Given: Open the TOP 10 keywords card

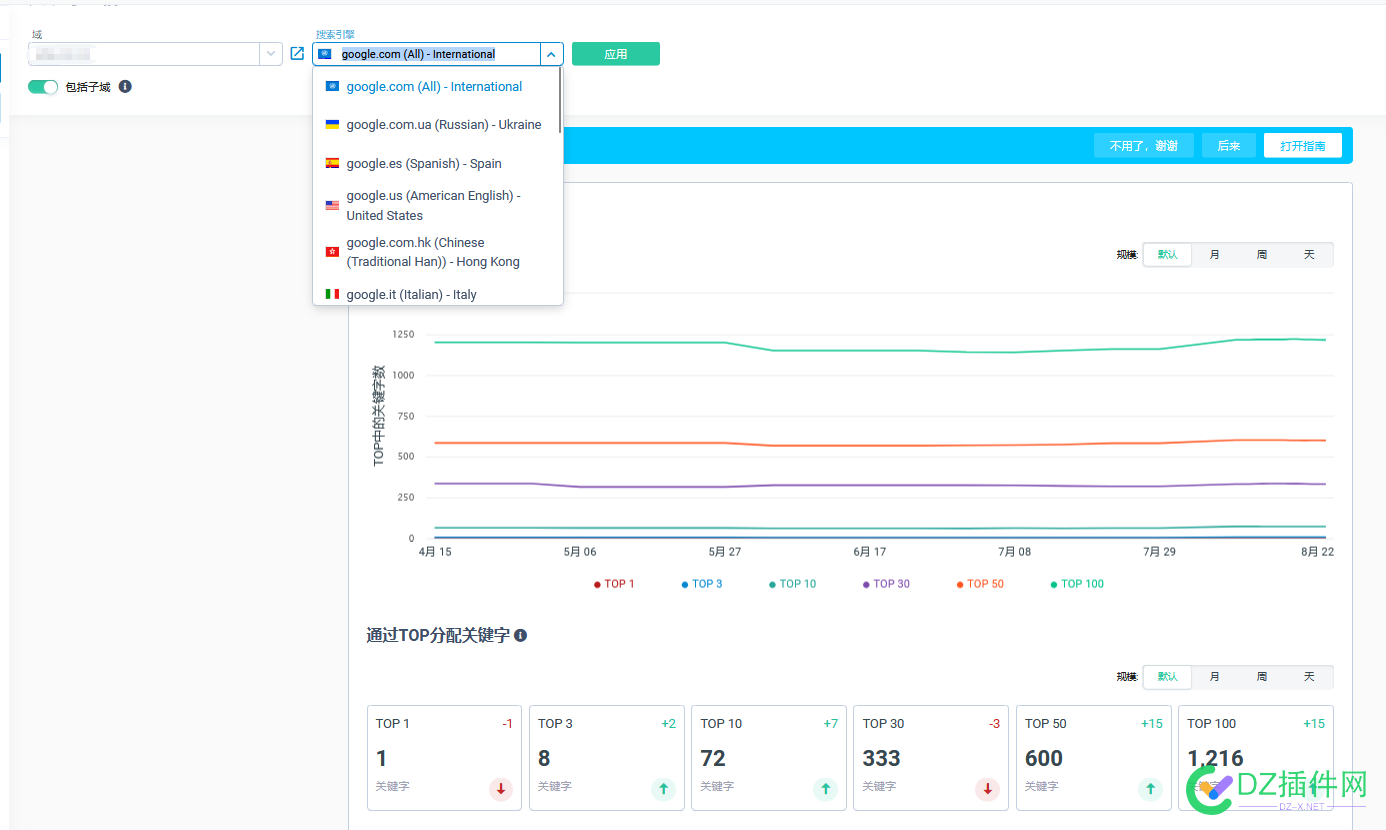Looking at the screenshot, I should 768,758.
